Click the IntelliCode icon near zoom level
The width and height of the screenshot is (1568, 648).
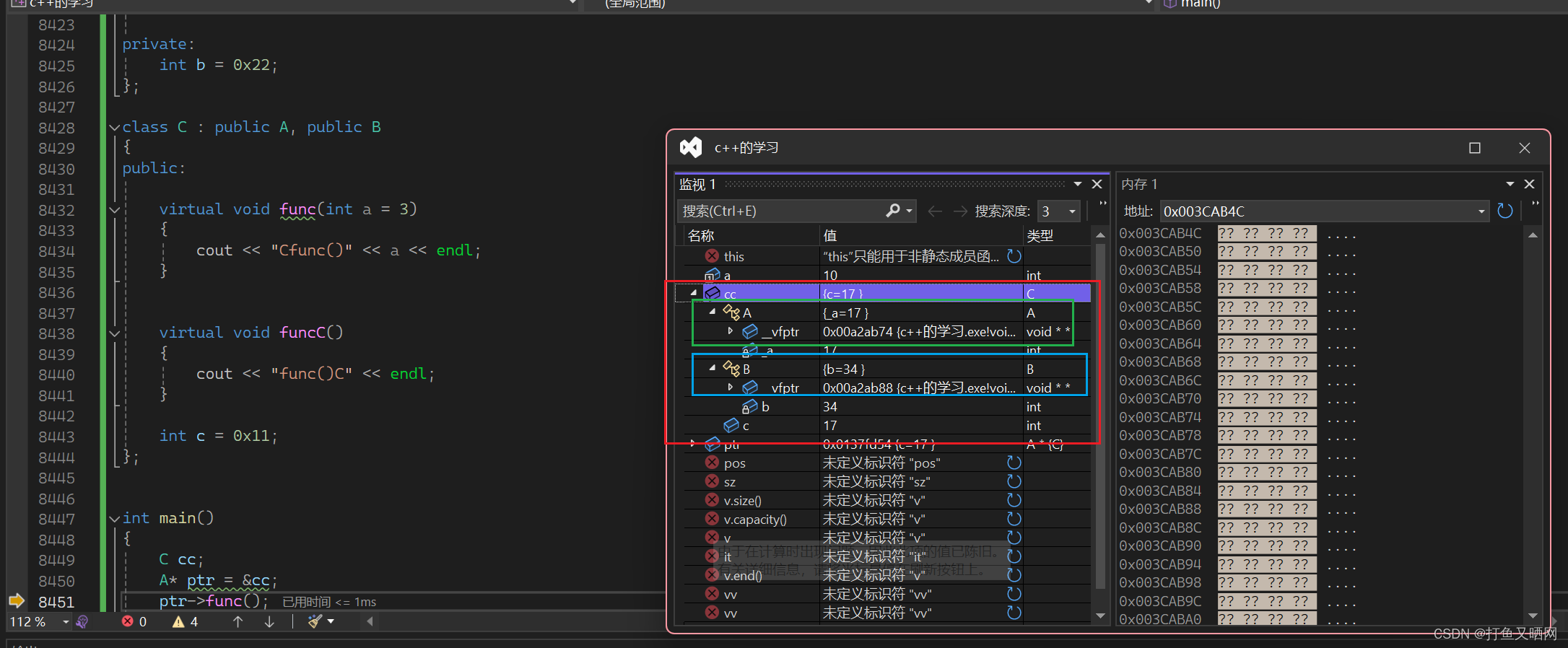tap(82, 621)
